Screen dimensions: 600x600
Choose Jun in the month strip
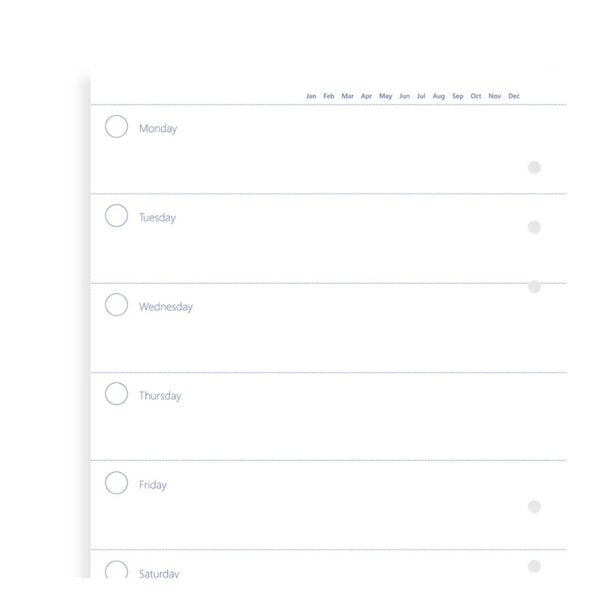coord(404,96)
